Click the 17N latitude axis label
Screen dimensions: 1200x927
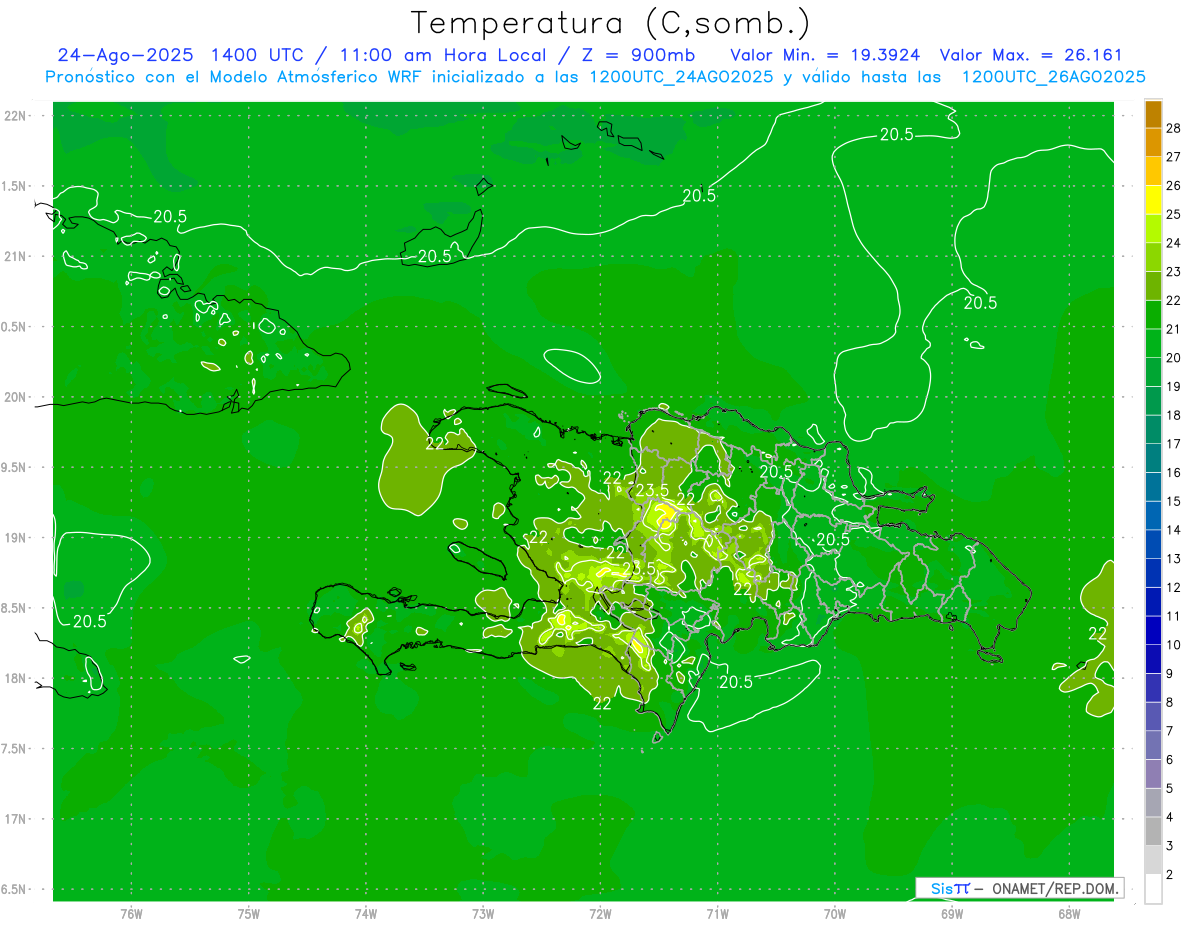tap(16, 819)
